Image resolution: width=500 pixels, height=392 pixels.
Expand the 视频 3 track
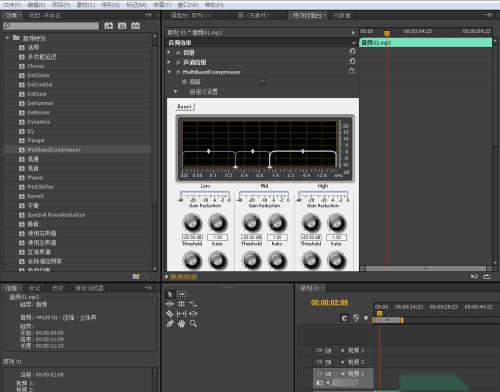(342, 350)
